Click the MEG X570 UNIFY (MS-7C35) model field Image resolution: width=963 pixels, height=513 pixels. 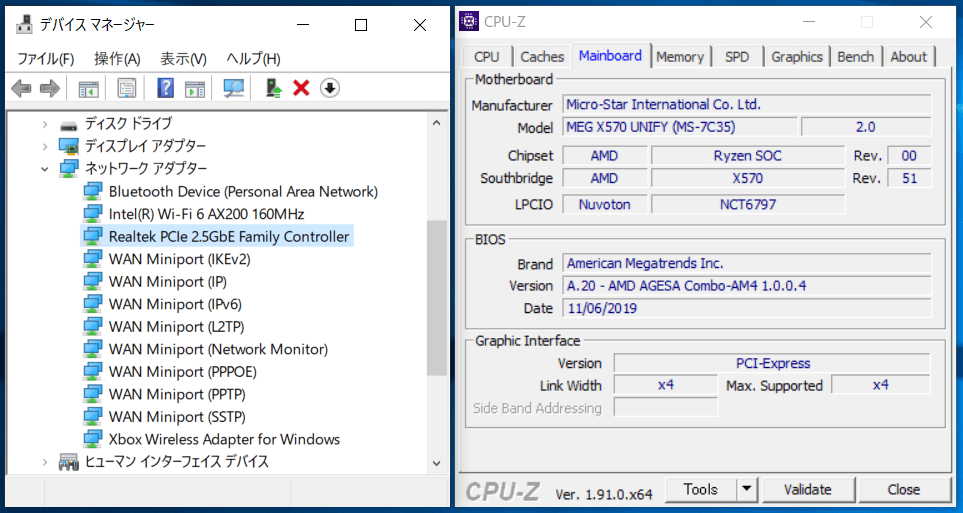click(x=680, y=127)
